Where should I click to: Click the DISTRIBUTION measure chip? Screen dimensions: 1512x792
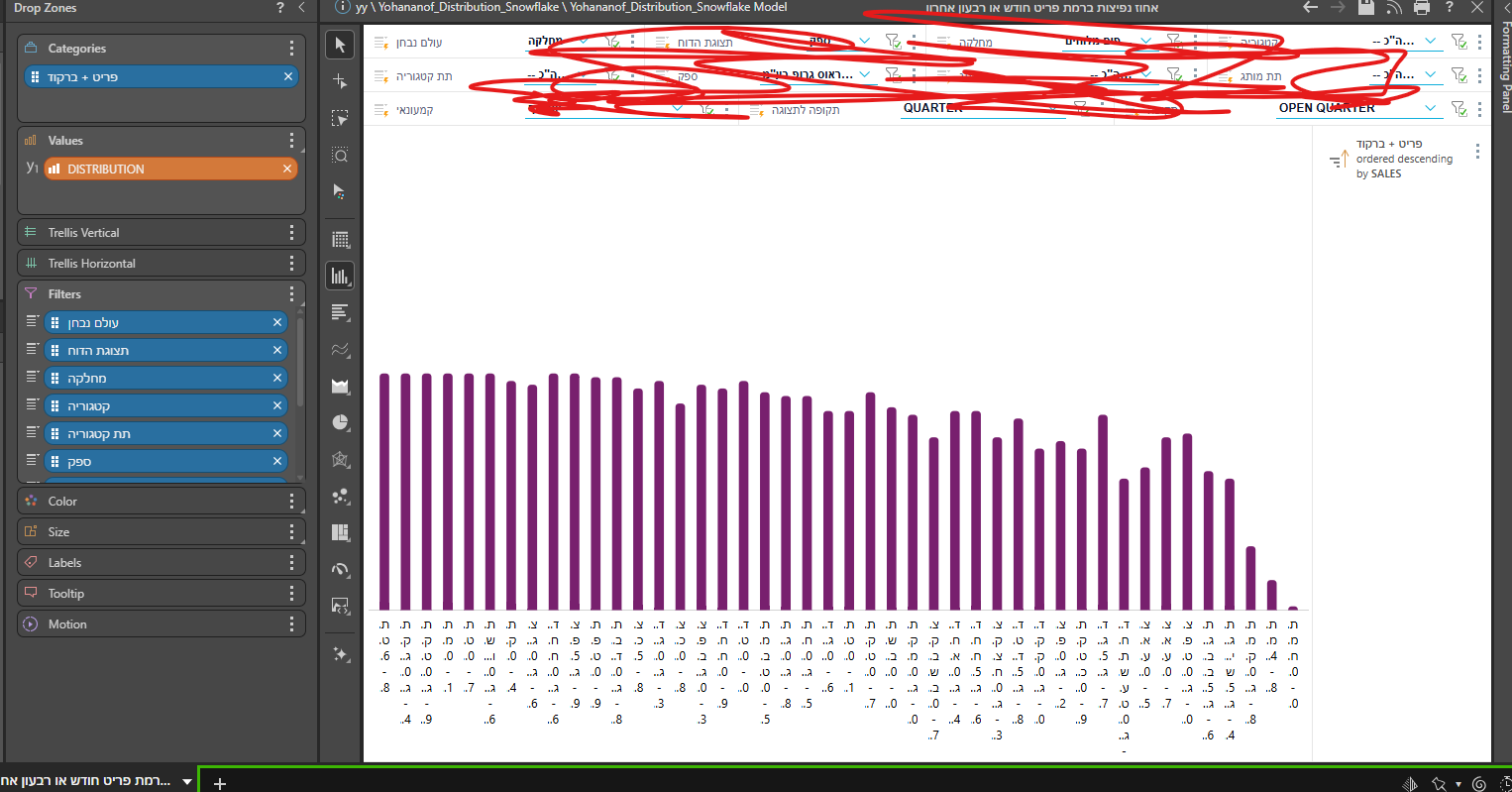pyautogui.click(x=170, y=169)
